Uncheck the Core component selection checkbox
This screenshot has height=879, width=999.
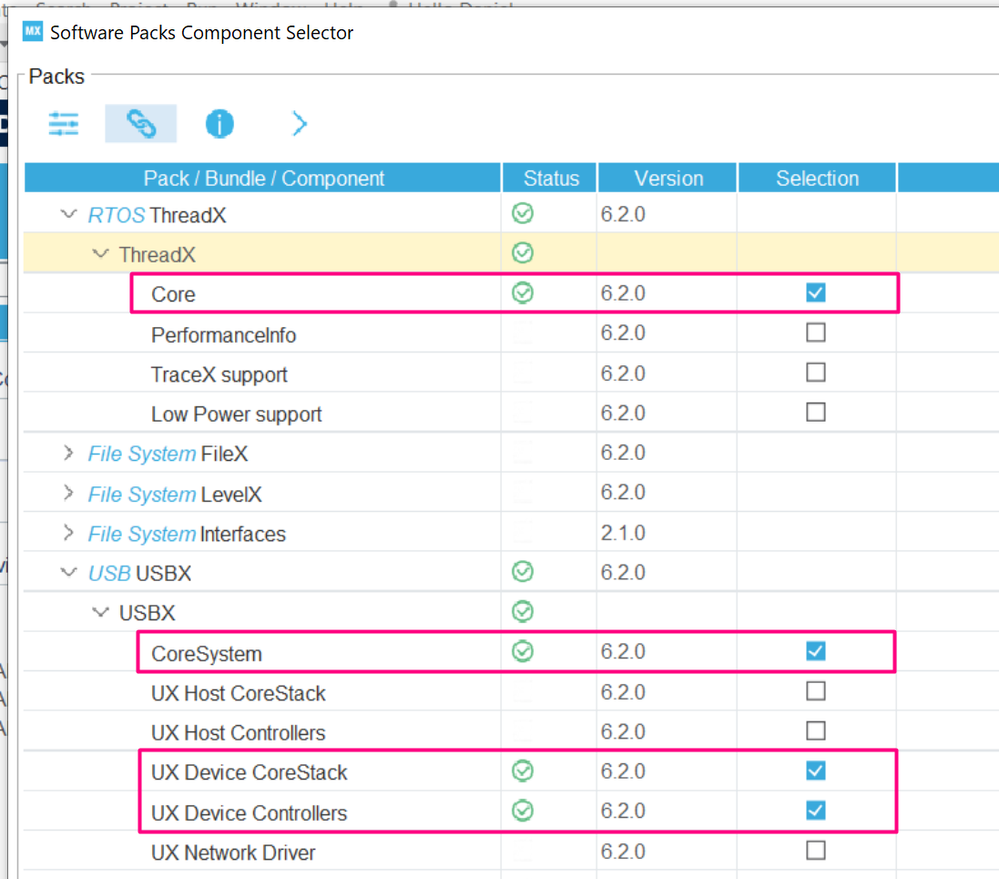(x=815, y=292)
